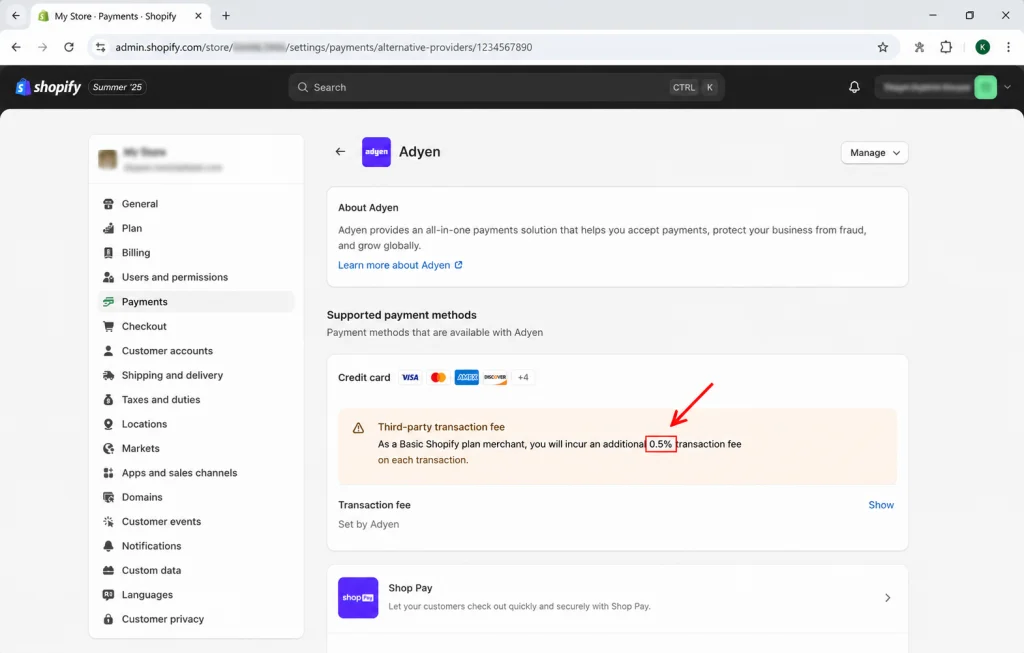Show the transaction fee details
This screenshot has height=653, width=1024.
click(881, 505)
